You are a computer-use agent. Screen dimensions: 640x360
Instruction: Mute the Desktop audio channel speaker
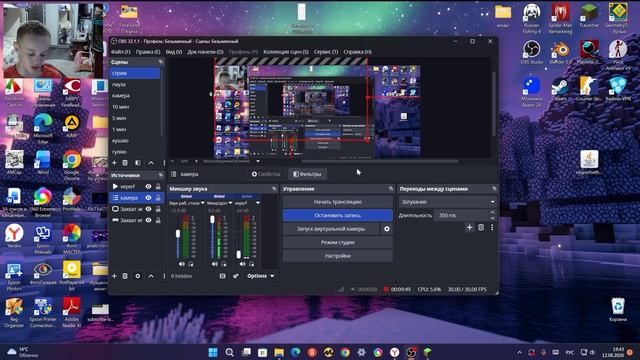tap(182, 264)
